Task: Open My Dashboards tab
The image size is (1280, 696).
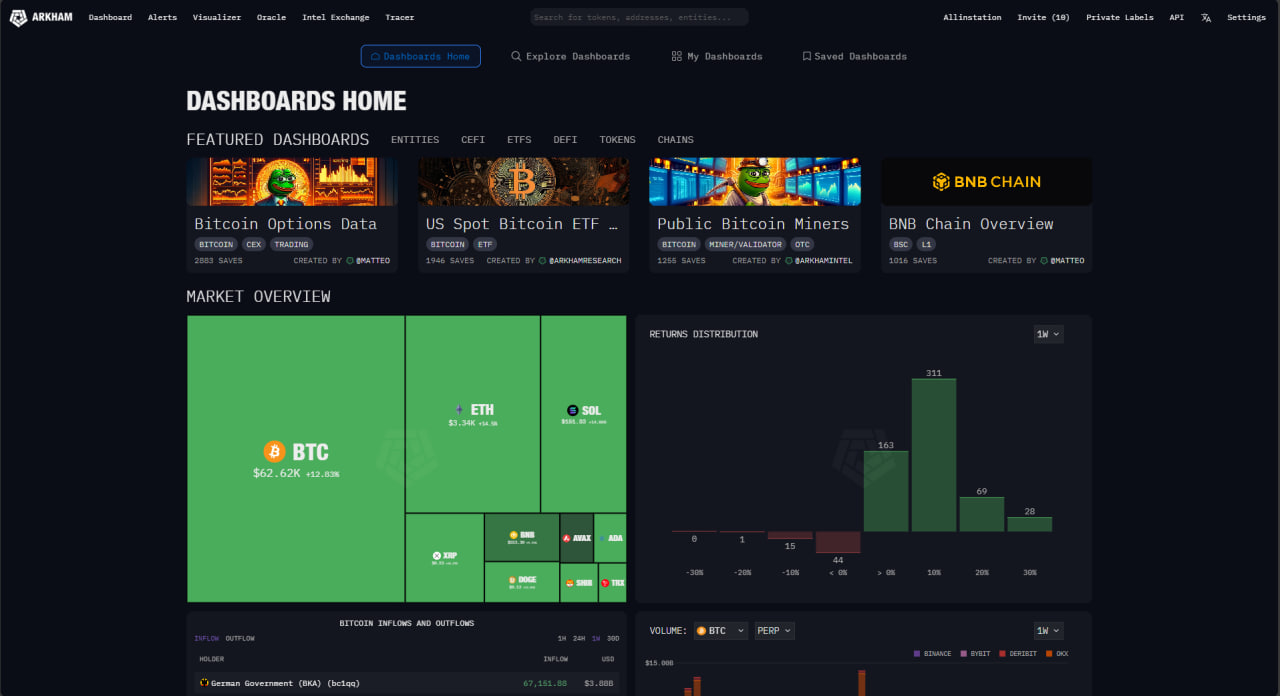Action: [x=717, y=56]
